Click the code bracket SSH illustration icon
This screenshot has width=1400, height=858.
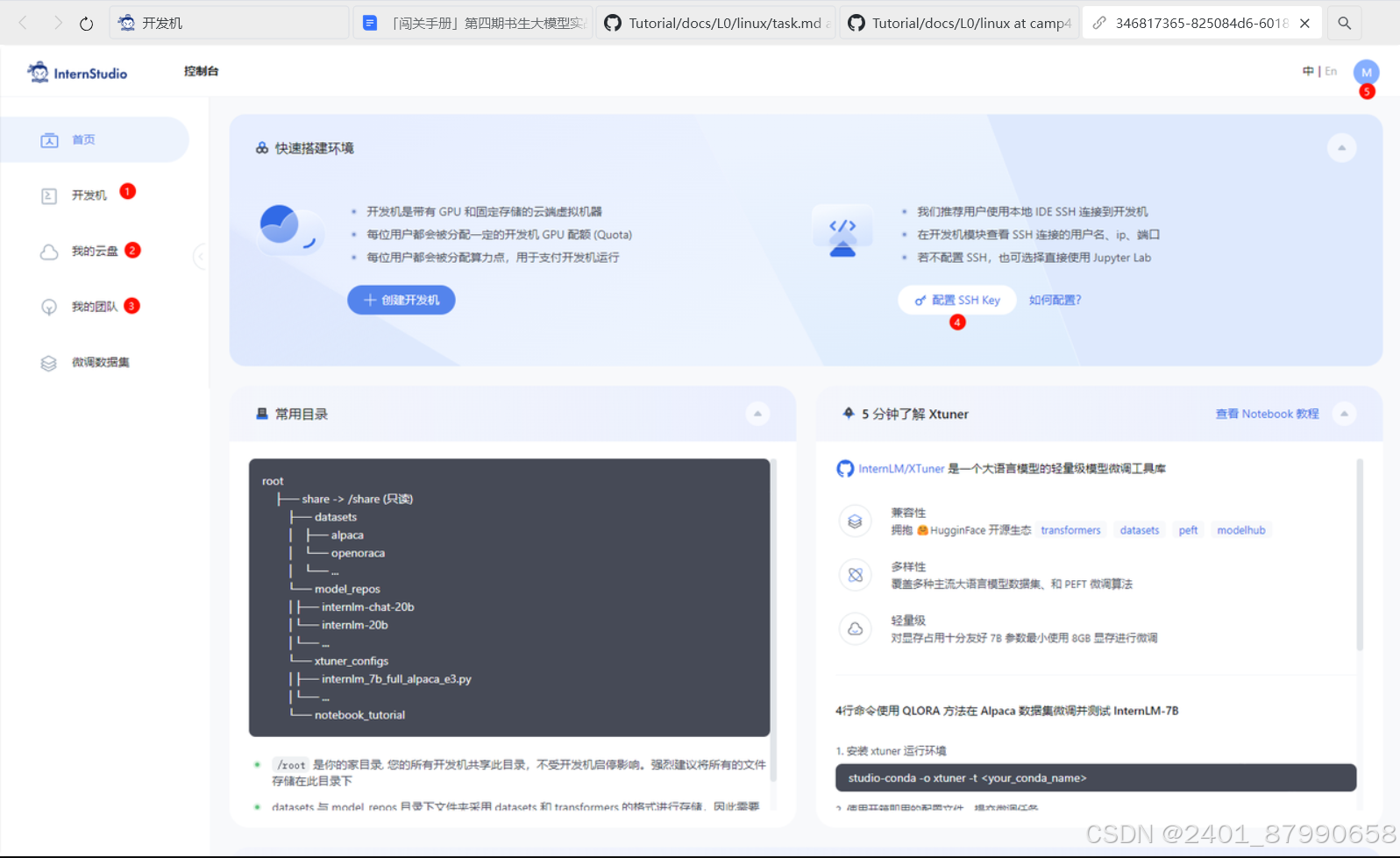(842, 232)
